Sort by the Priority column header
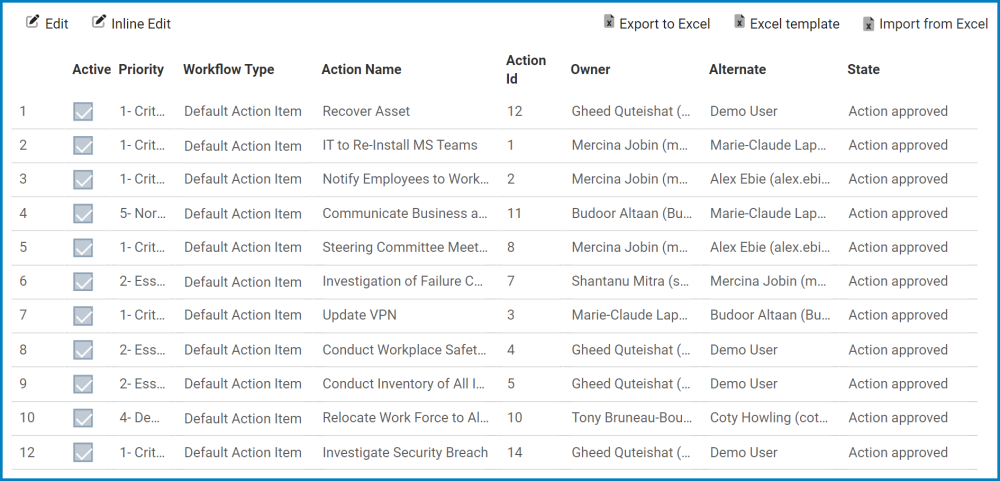 point(141,70)
